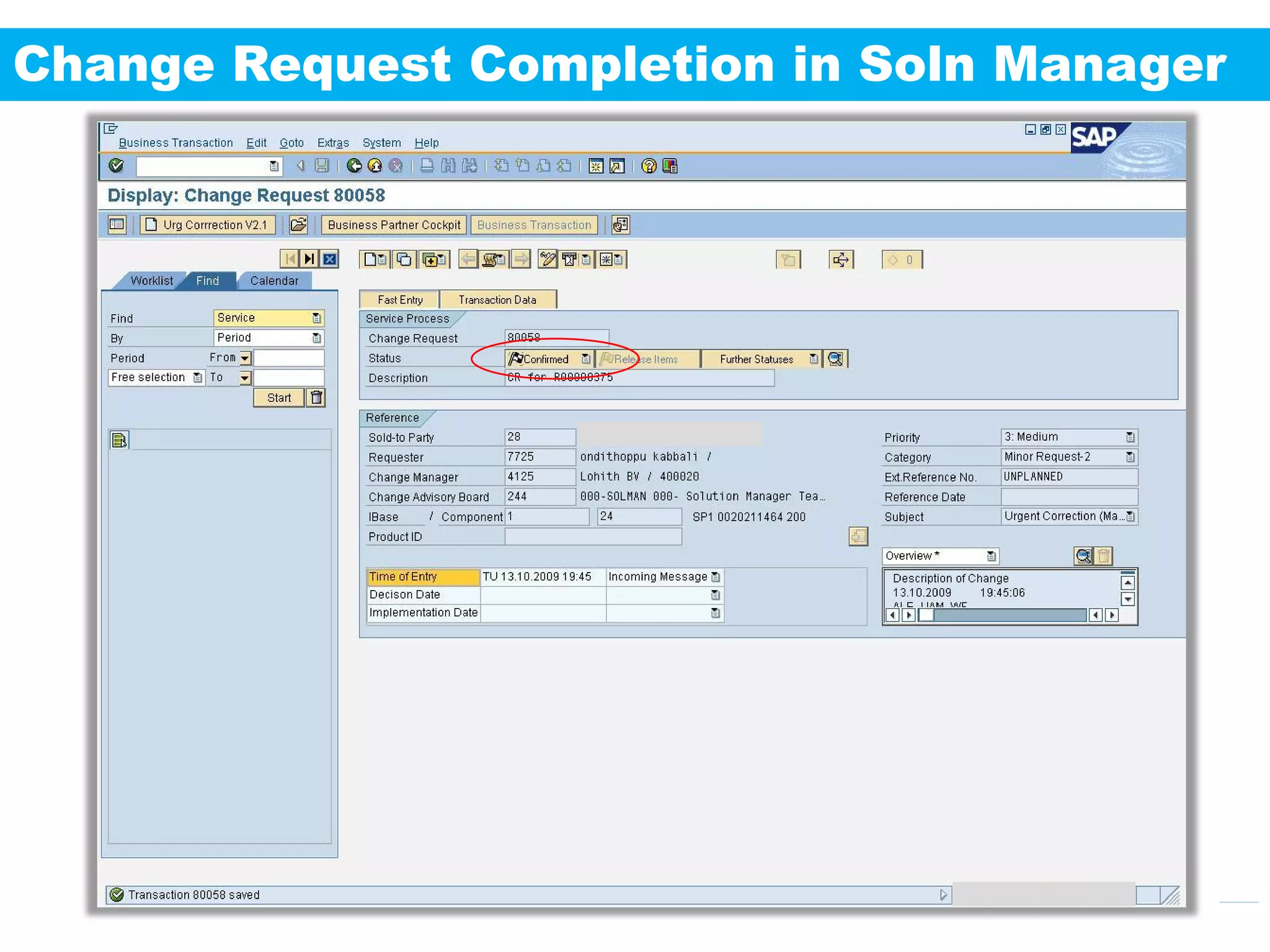Select the Fast Entry tab
Viewport: 1270px width, 952px height.
(400, 299)
